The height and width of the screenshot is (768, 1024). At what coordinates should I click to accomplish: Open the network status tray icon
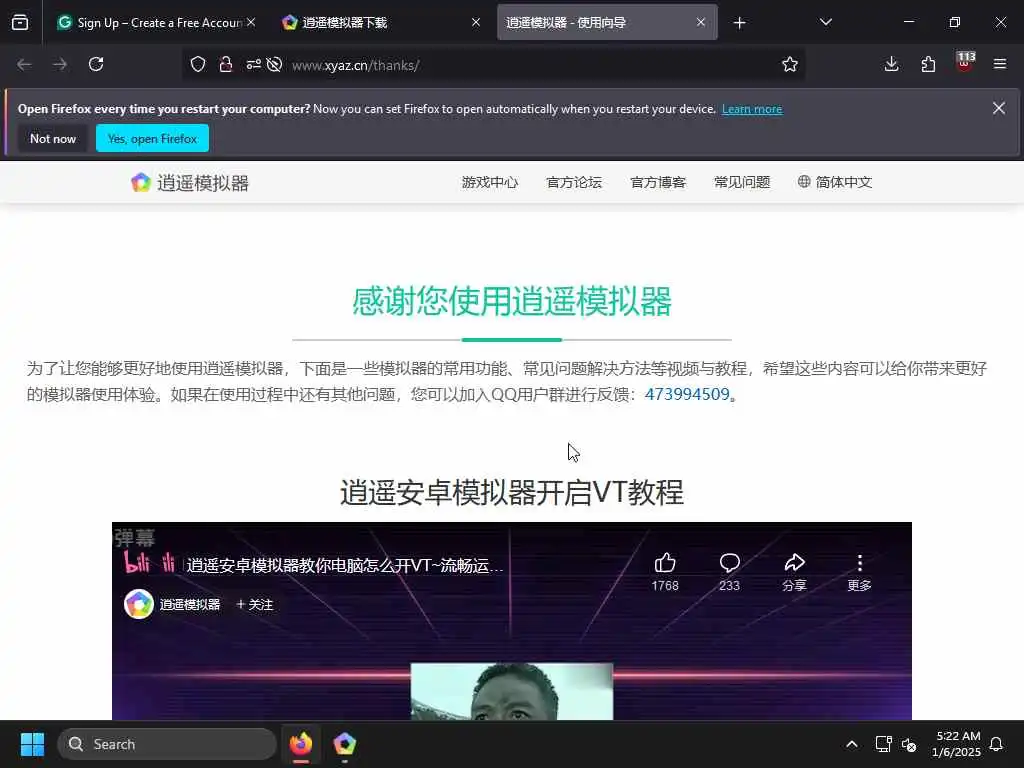pyautogui.click(x=883, y=744)
